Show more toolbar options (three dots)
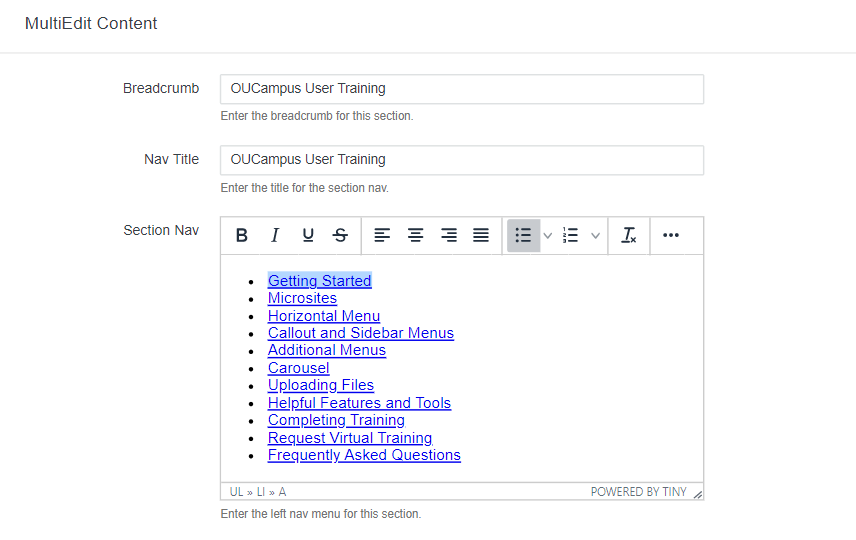 (x=671, y=236)
